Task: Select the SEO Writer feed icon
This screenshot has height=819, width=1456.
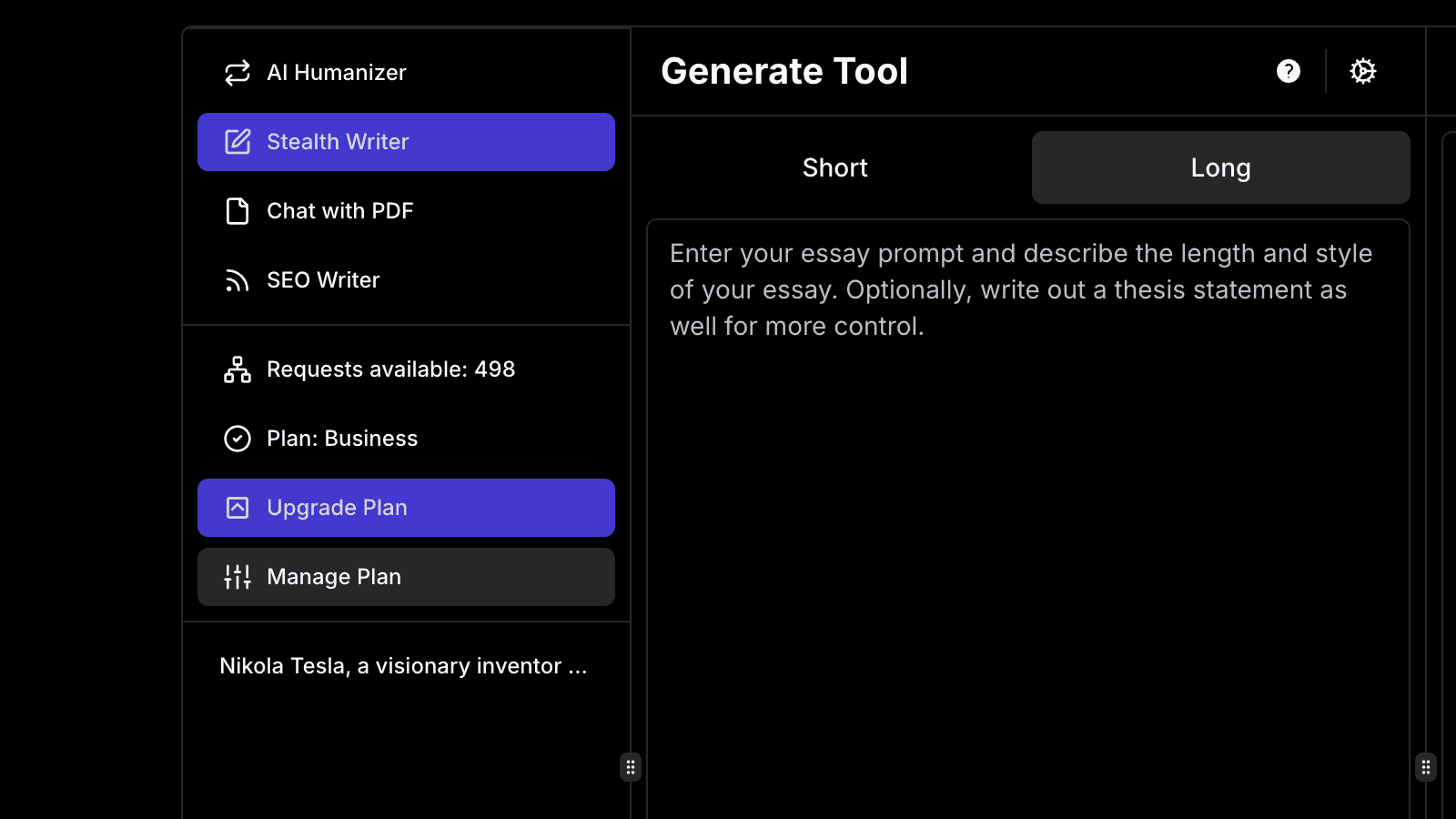Action: [x=237, y=279]
